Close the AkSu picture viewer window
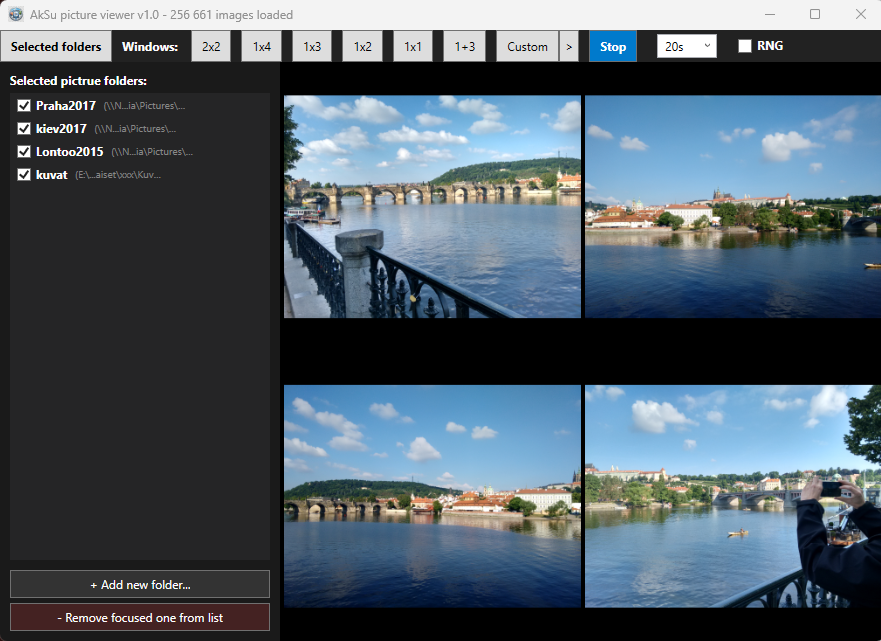The image size is (881, 641). pyautogui.click(x=860, y=14)
